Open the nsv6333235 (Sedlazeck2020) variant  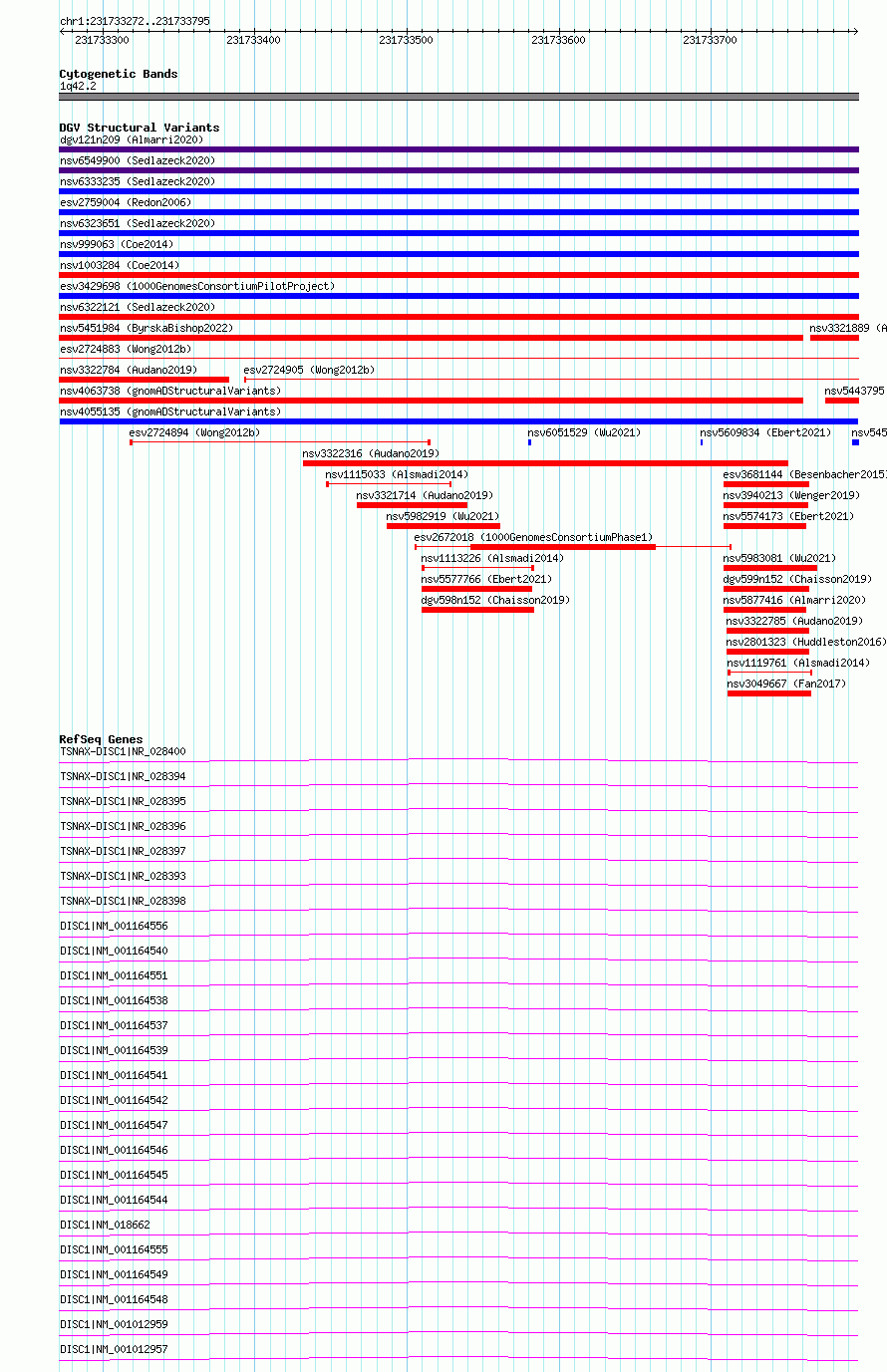[x=458, y=191]
